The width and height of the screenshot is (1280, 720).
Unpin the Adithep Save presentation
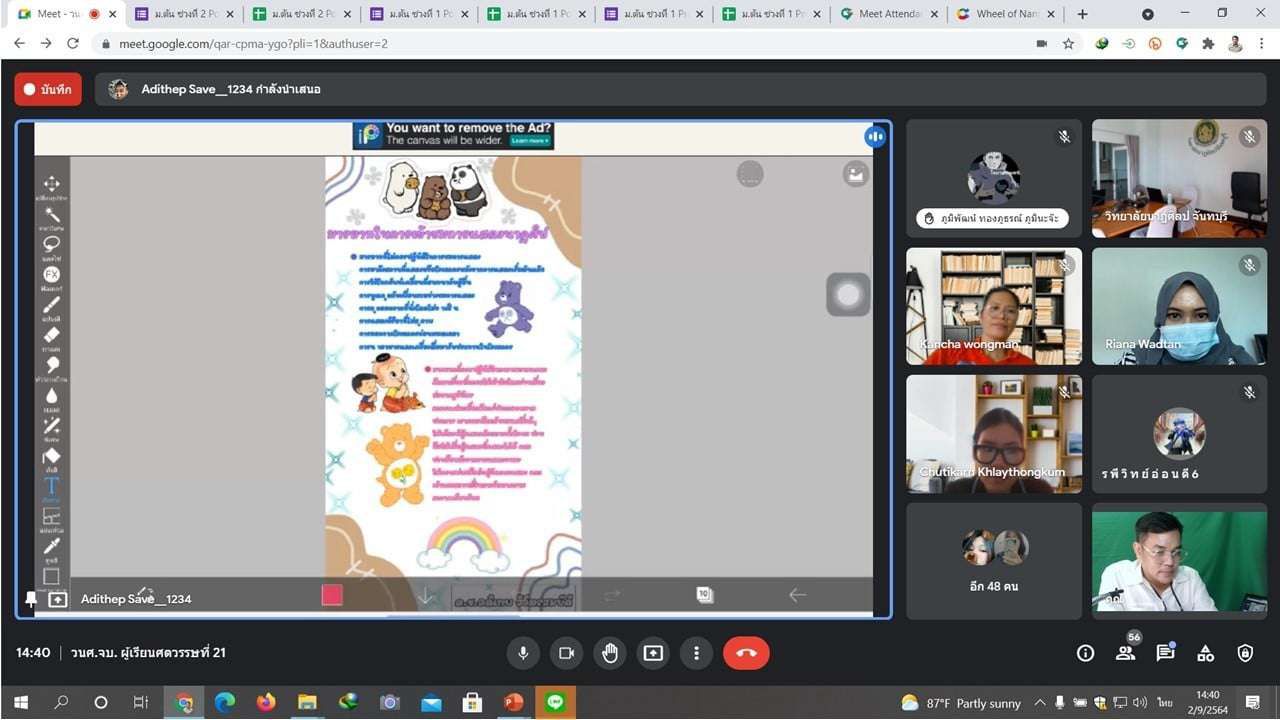click(x=30, y=599)
